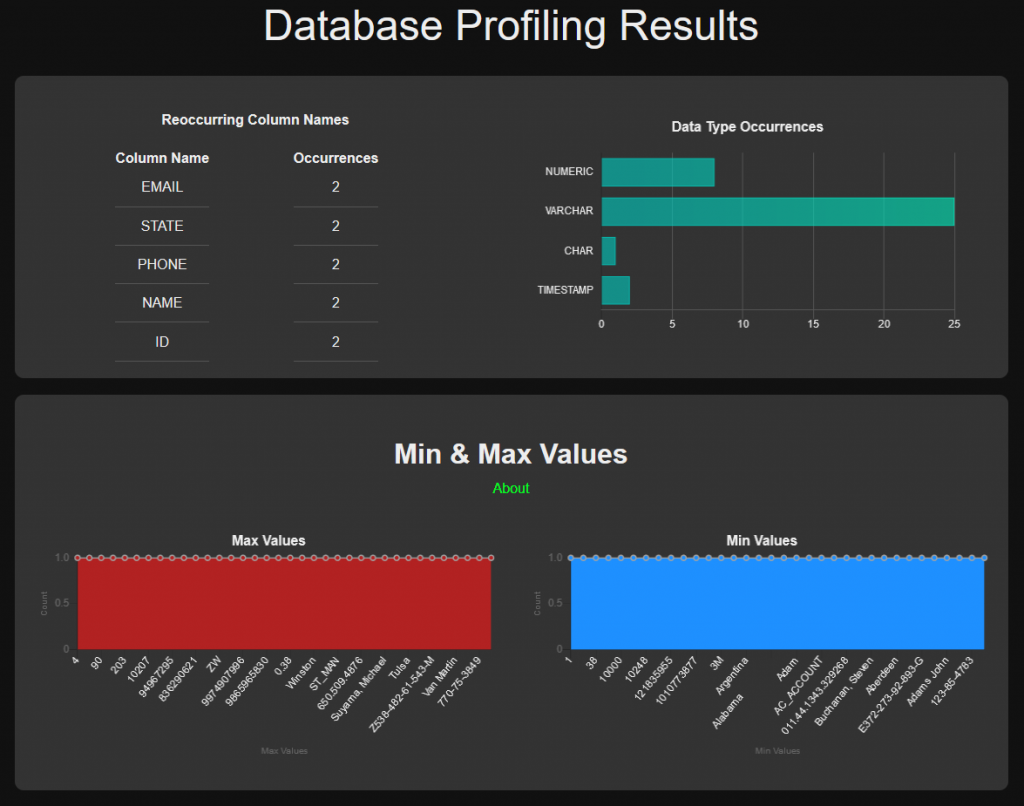Select the EMAIL row in Reoccurring Column Names
This screenshot has height=806, width=1024.
162,186
